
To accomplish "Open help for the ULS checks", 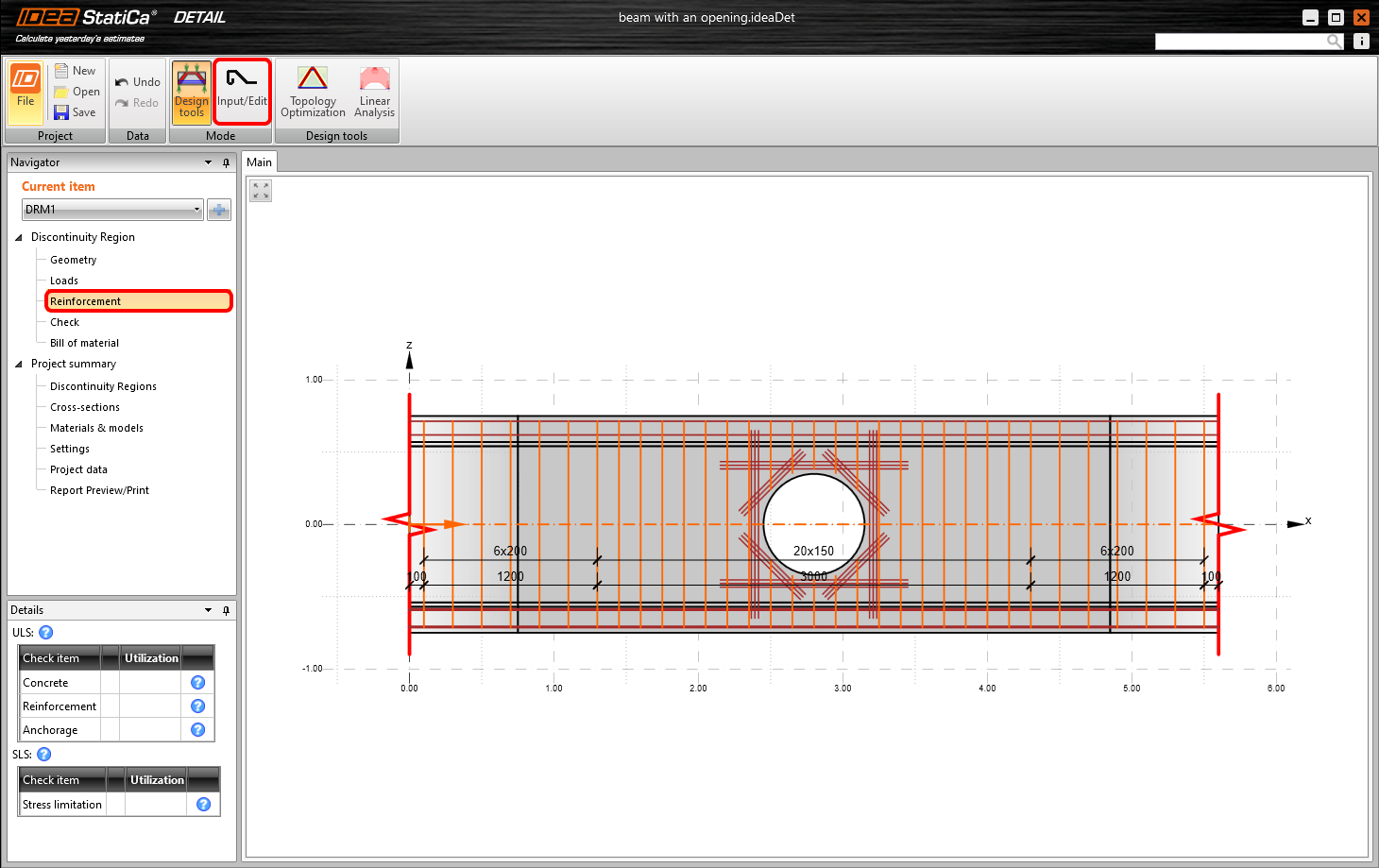I will [44, 632].
